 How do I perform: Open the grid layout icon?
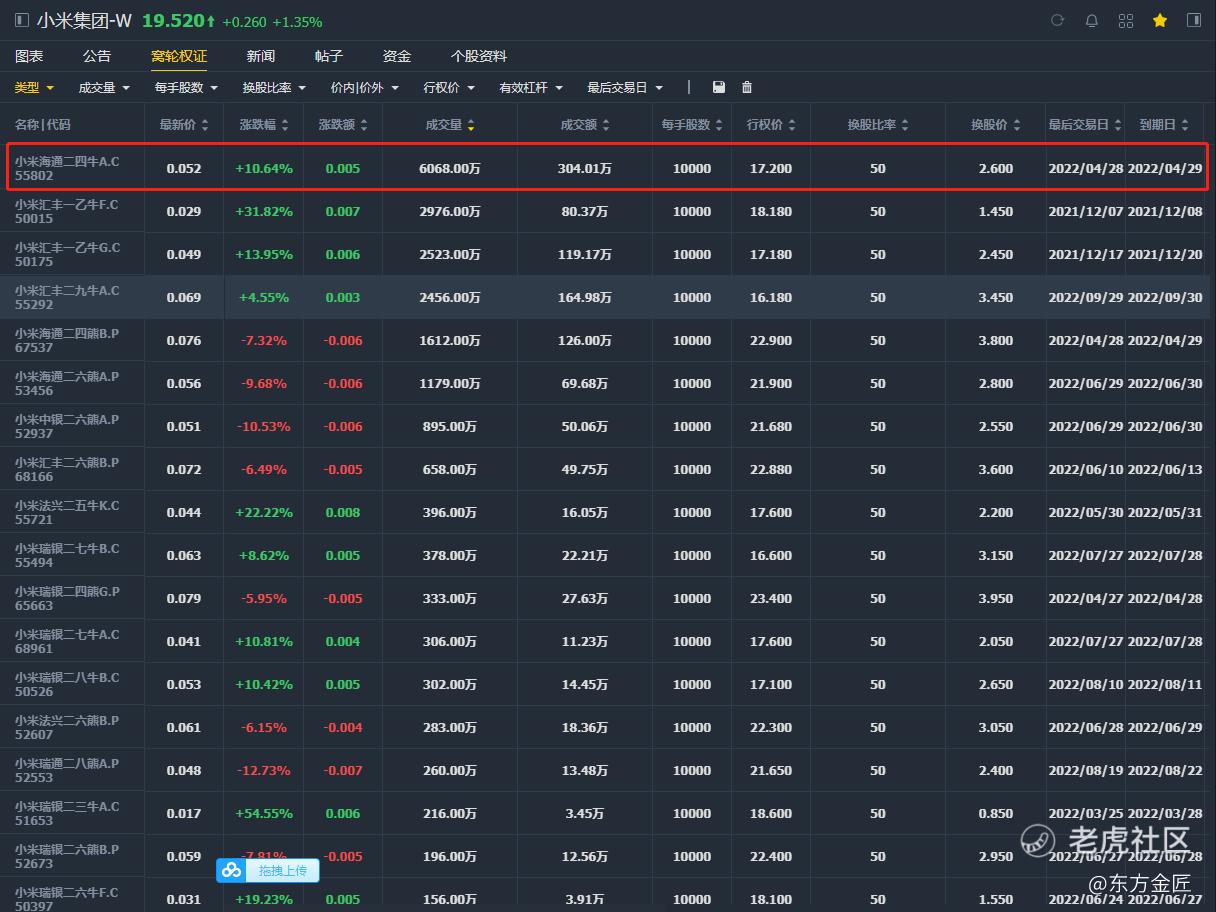[x=1126, y=21]
